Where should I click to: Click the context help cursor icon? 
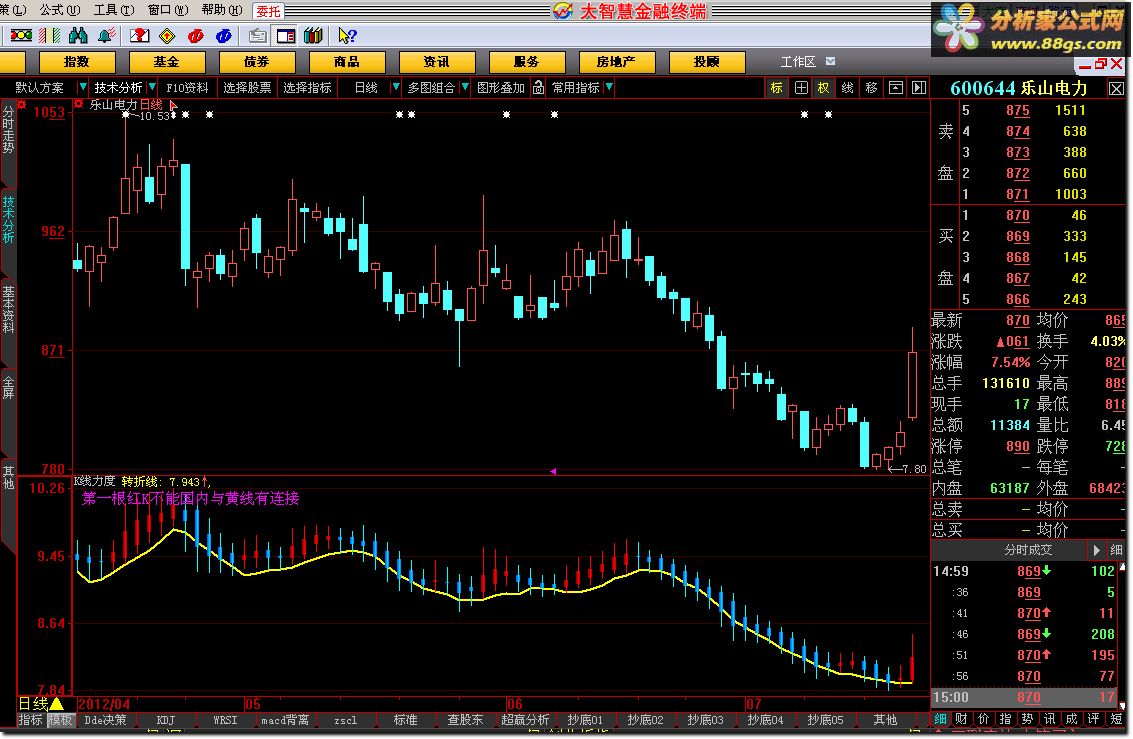[347, 35]
